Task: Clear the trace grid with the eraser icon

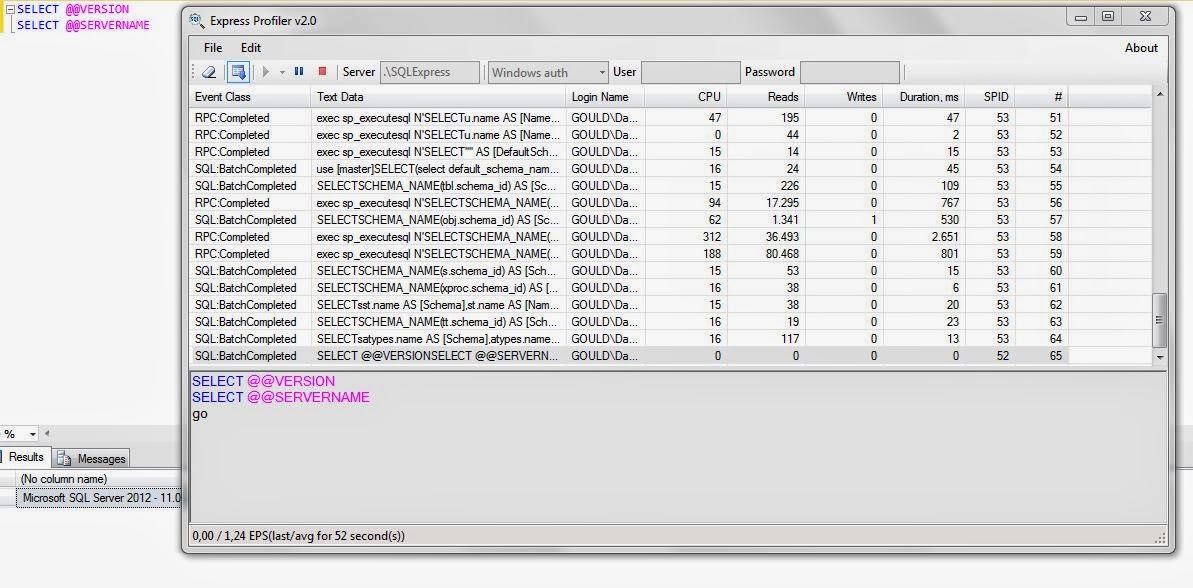Action: point(210,72)
